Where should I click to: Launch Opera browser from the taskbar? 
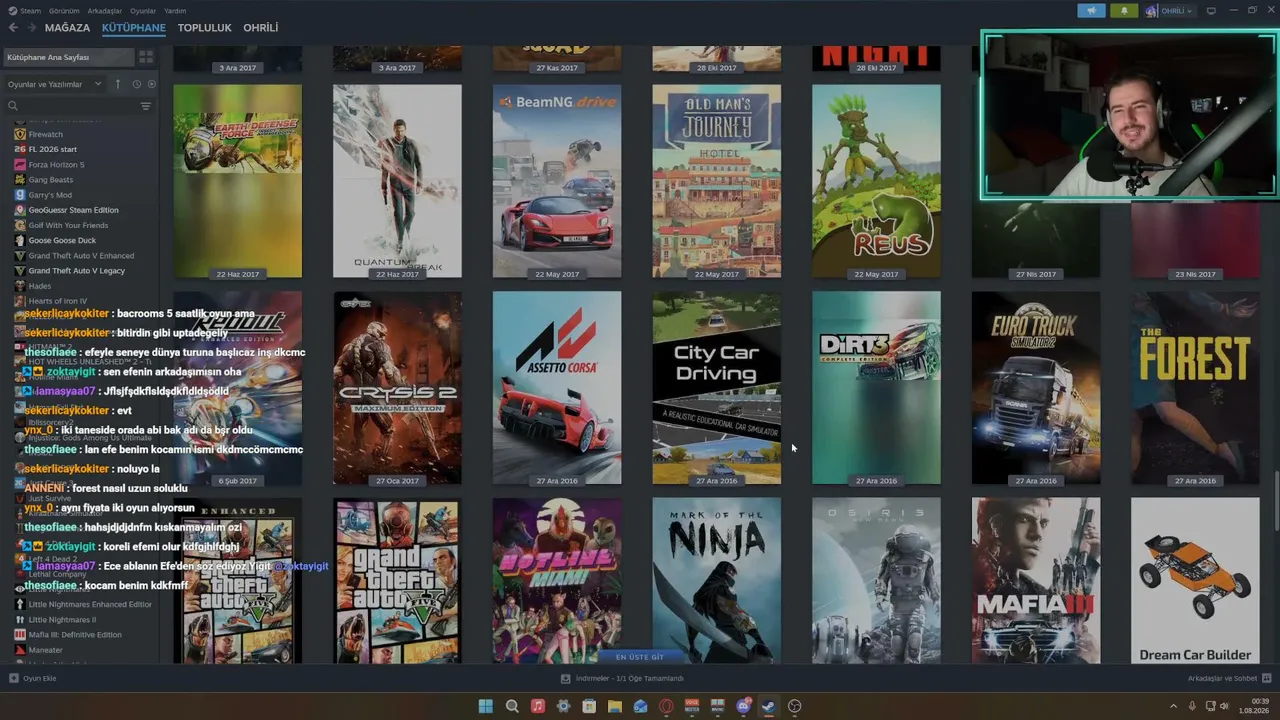(x=666, y=706)
